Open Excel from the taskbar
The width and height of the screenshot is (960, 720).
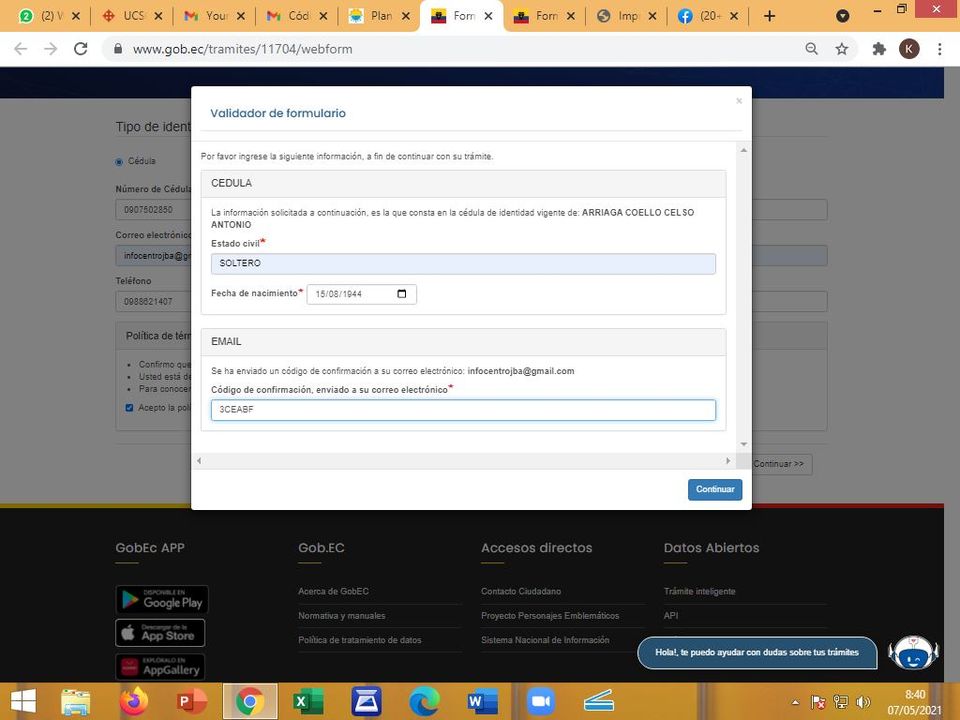tap(308, 702)
